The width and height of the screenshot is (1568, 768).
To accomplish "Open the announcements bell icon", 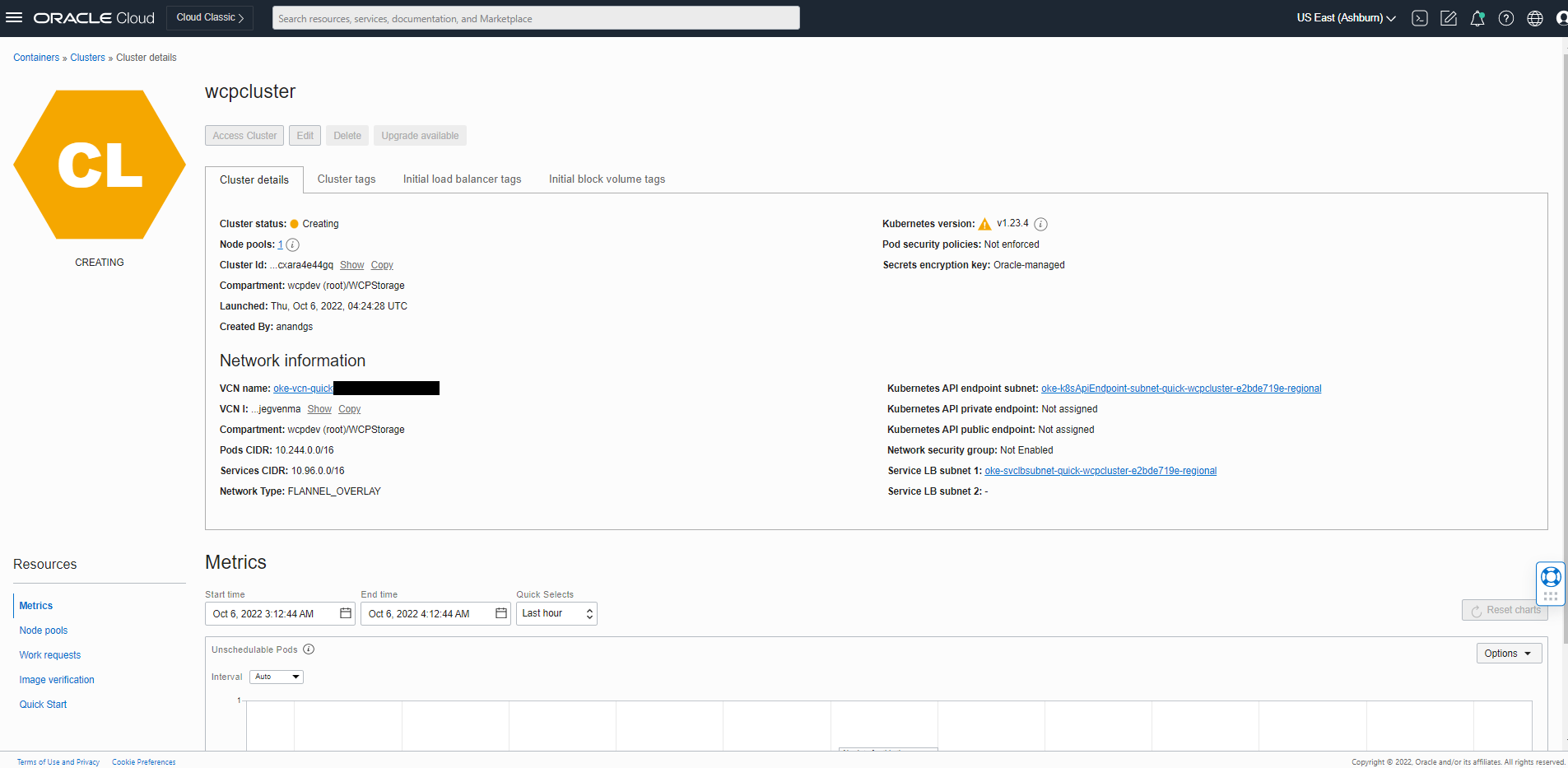I will point(1477,18).
